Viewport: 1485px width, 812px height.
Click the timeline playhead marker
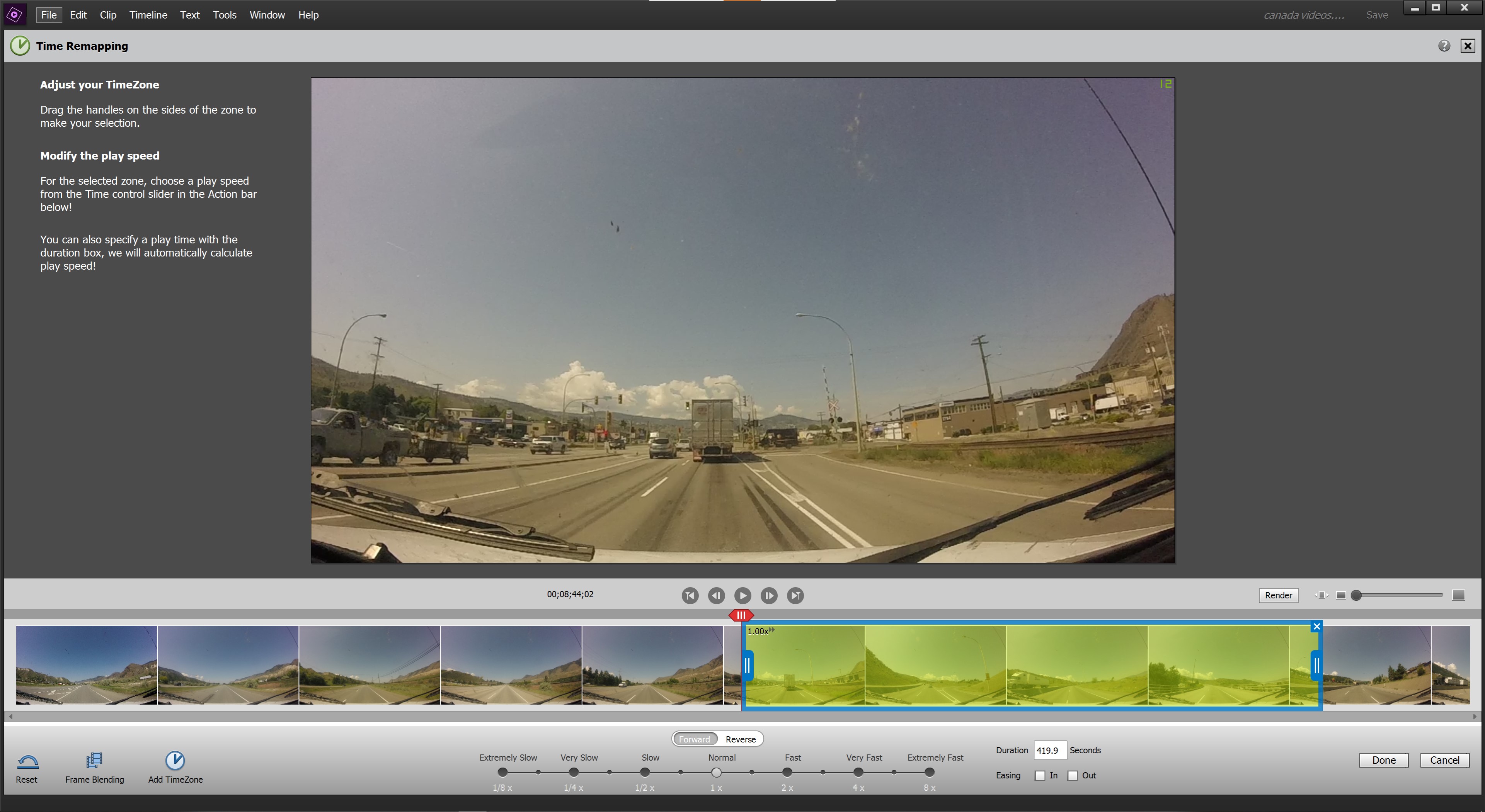point(740,614)
